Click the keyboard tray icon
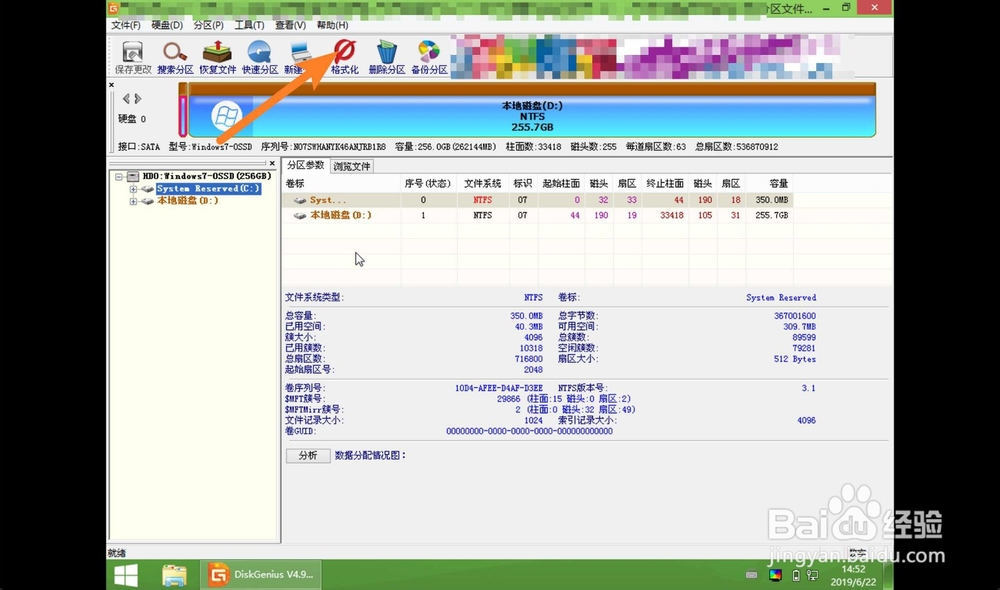 (752, 575)
